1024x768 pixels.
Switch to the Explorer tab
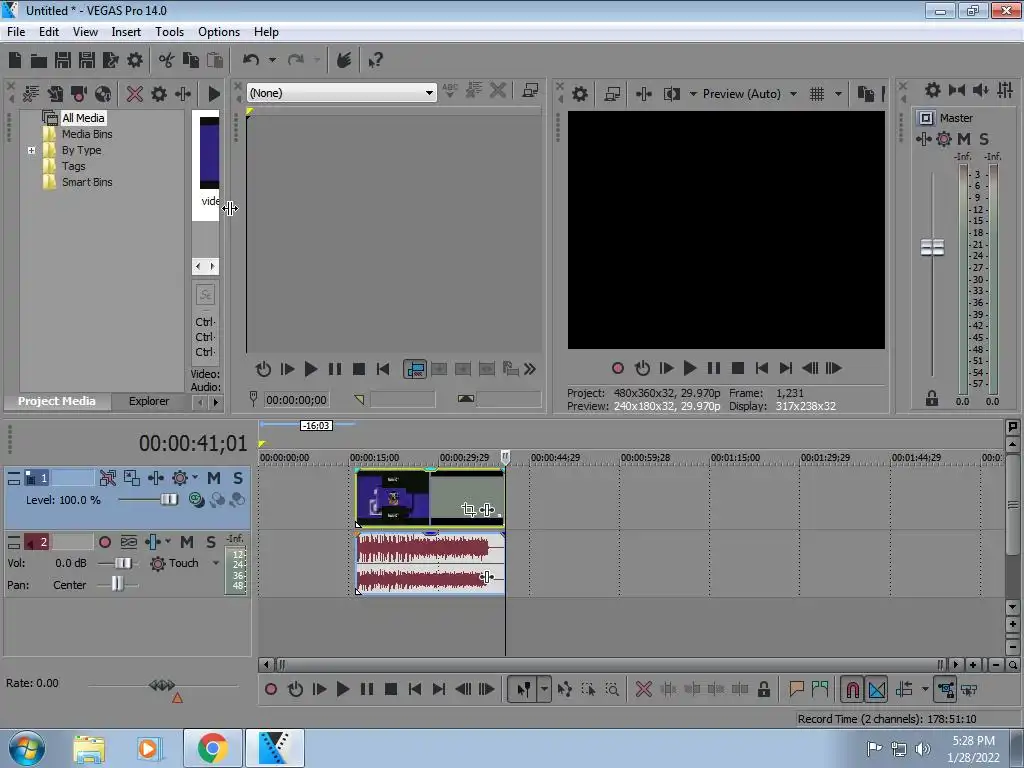149,401
